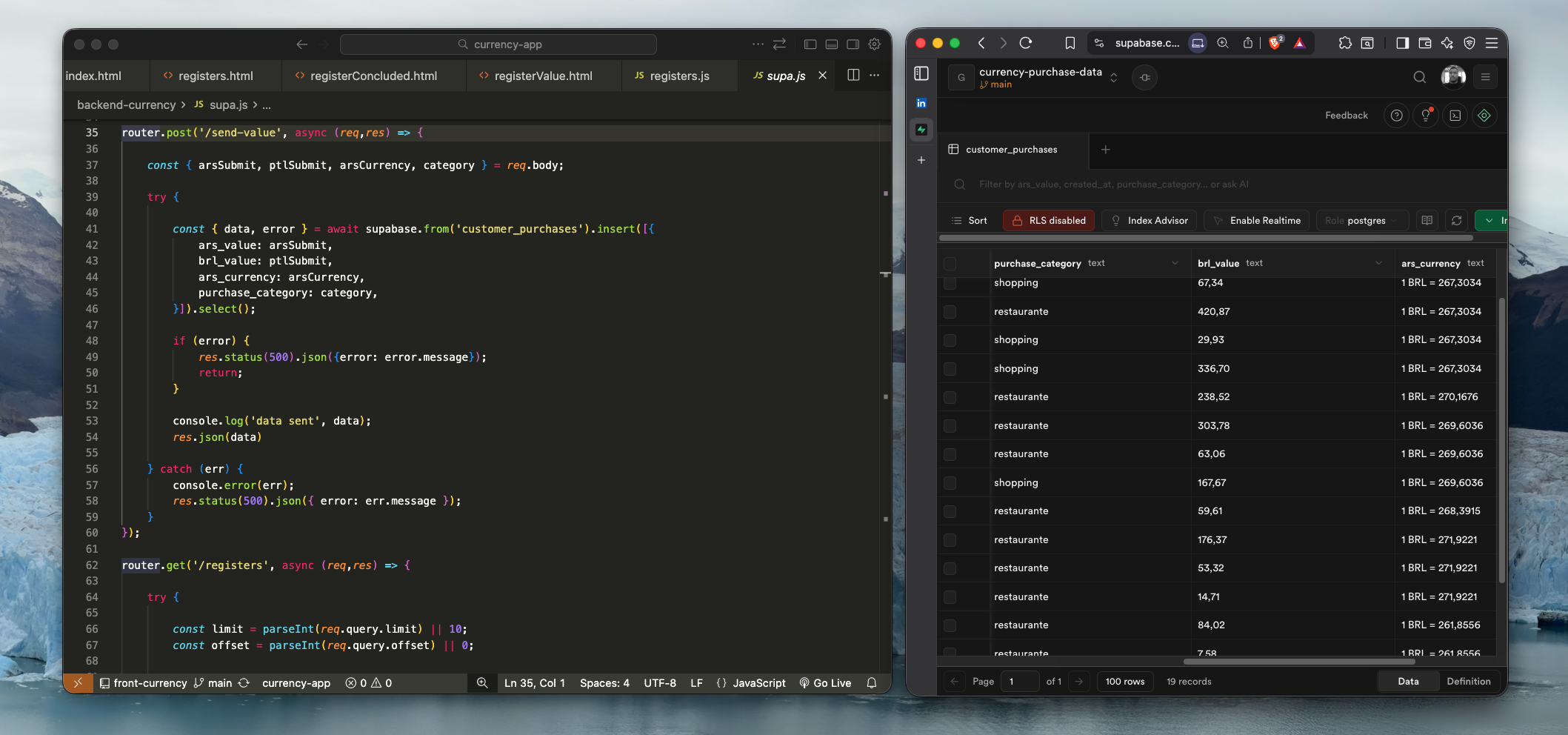Open 100 rows per page selector
Viewport: 1568px width, 735px height.
(1125, 682)
